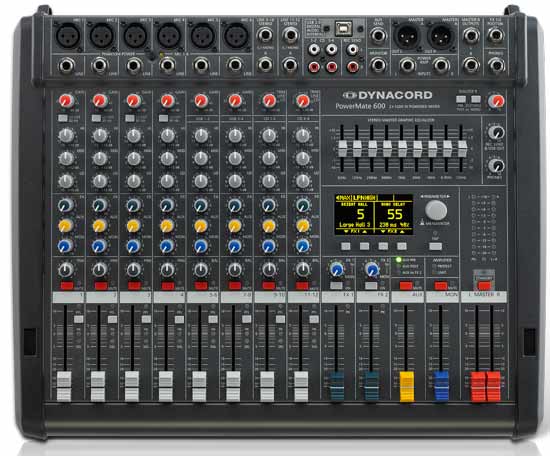The height and width of the screenshot is (456, 550).
Task: Click the LINE jack under MIC 2
Action: [100, 65]
